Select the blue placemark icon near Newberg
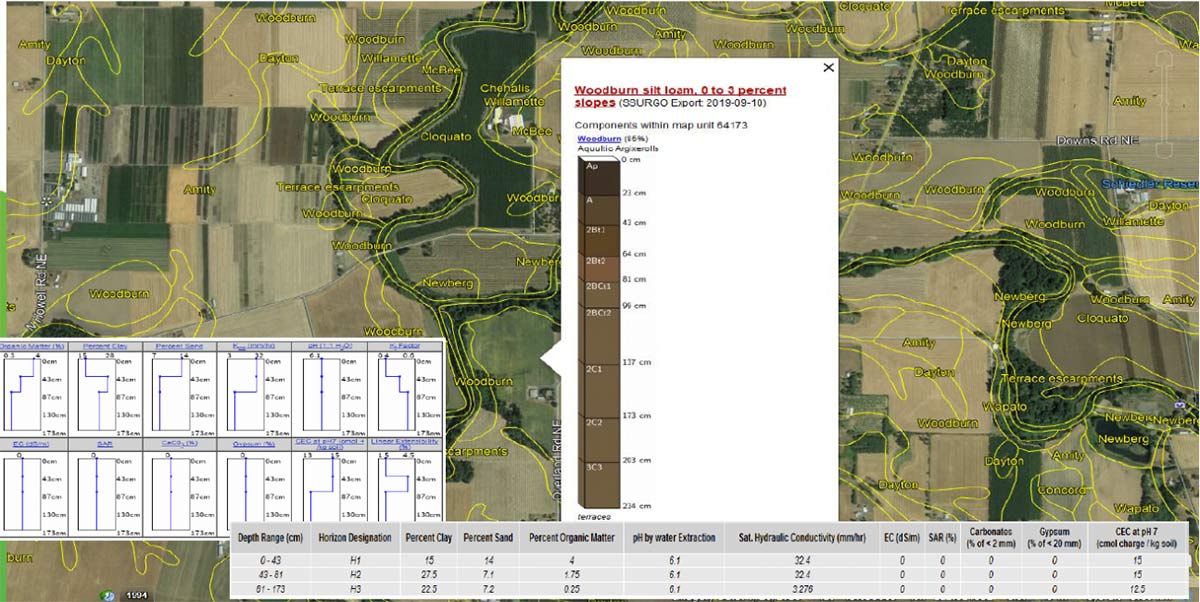 coord(1179,404)
